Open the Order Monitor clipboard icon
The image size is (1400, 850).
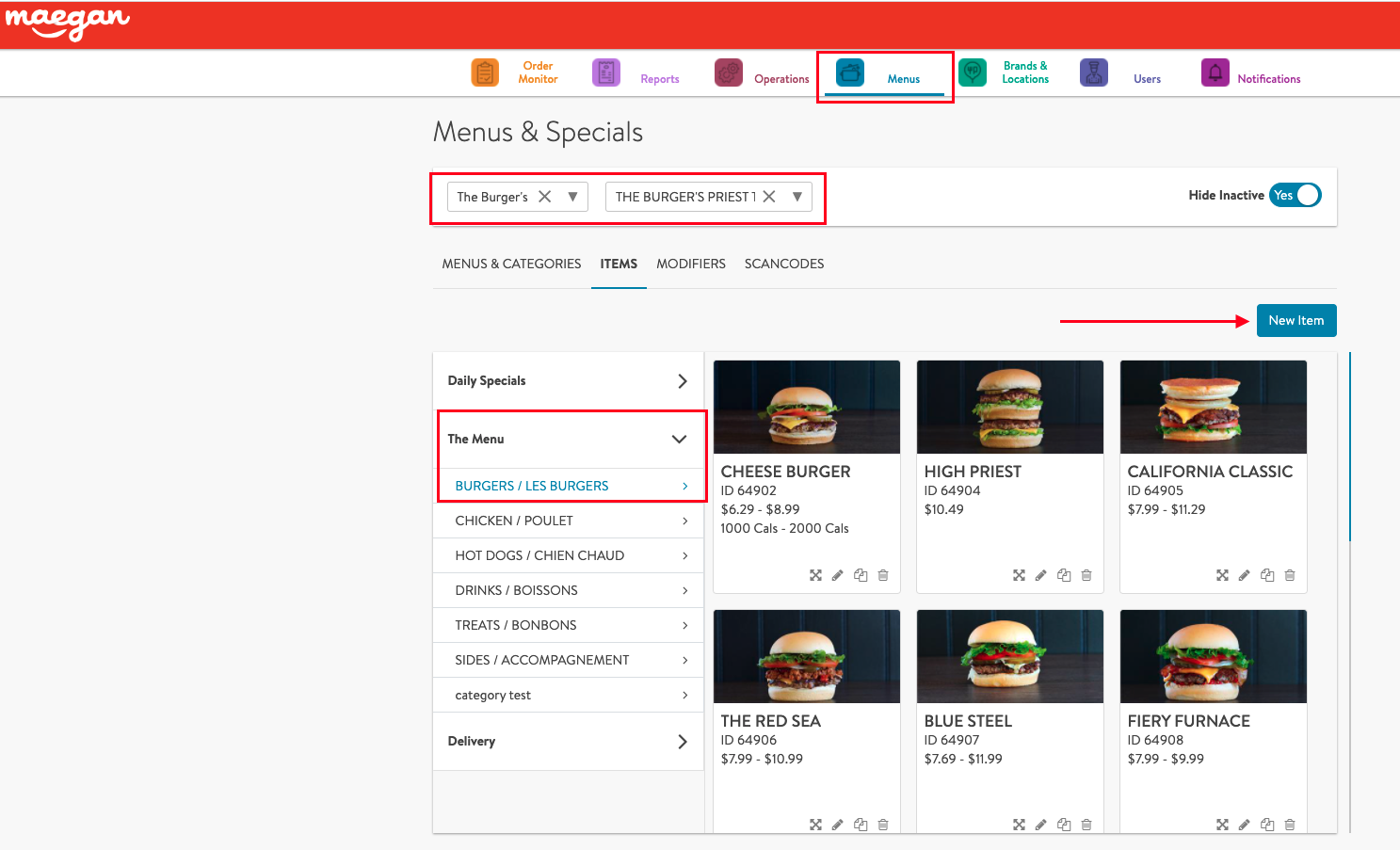[x=485, y=72]
